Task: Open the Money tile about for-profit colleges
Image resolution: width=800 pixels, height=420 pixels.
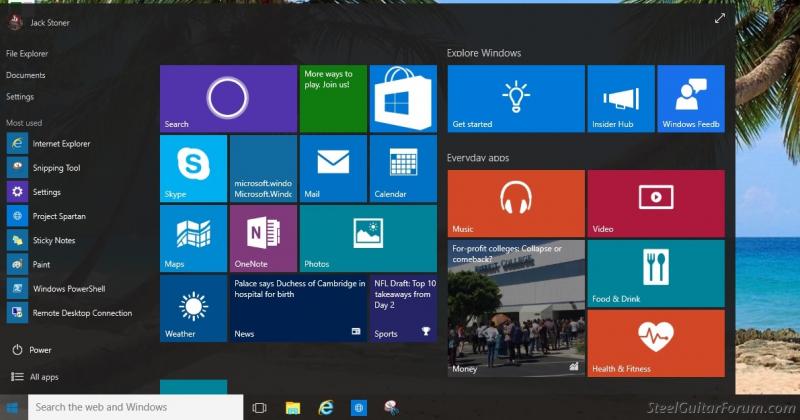Action: 516,308
